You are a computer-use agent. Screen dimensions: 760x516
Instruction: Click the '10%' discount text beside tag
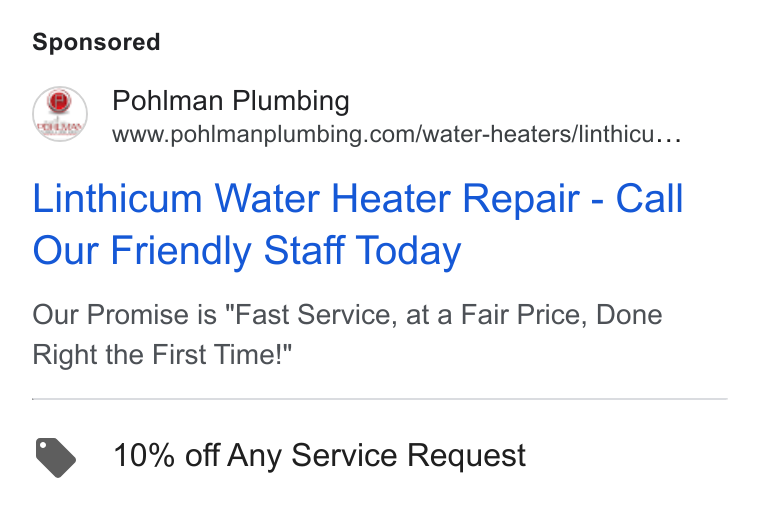(144, 455)
